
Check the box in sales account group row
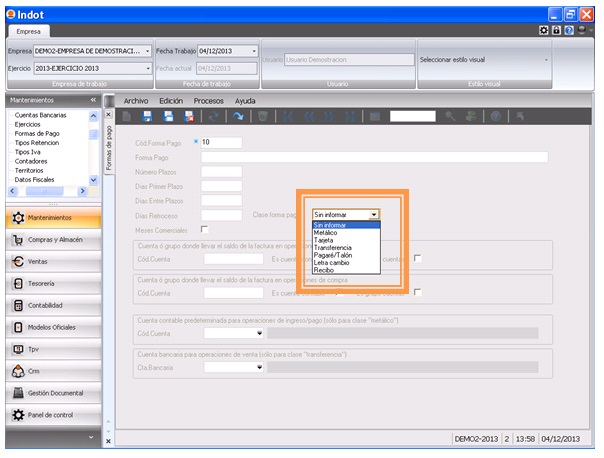(418, 259)
